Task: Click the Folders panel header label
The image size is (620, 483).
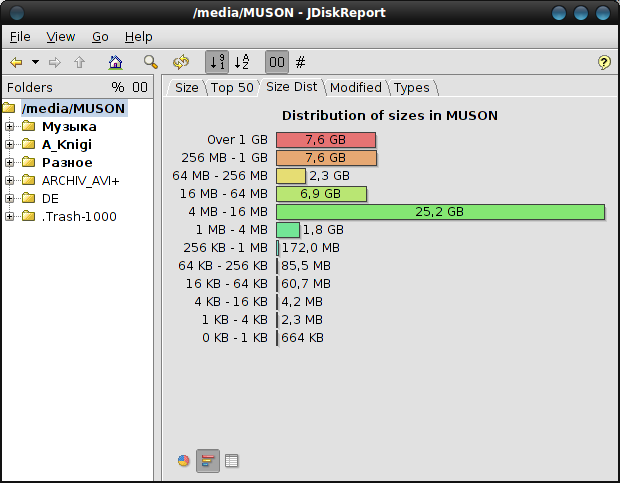Action: 30,87
